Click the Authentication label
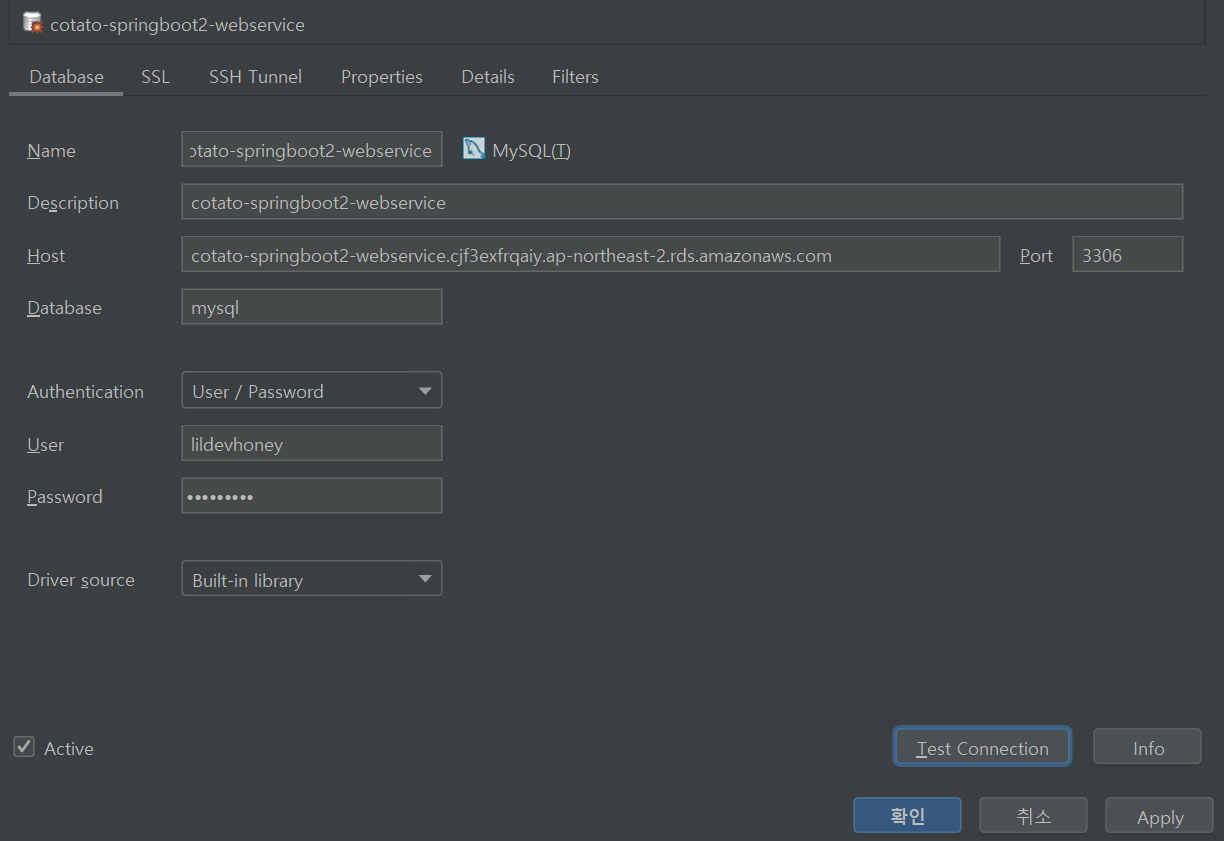 85,392
